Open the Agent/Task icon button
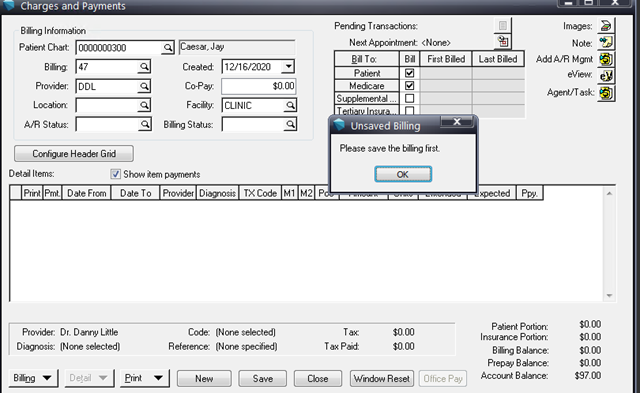 point(606,93)
